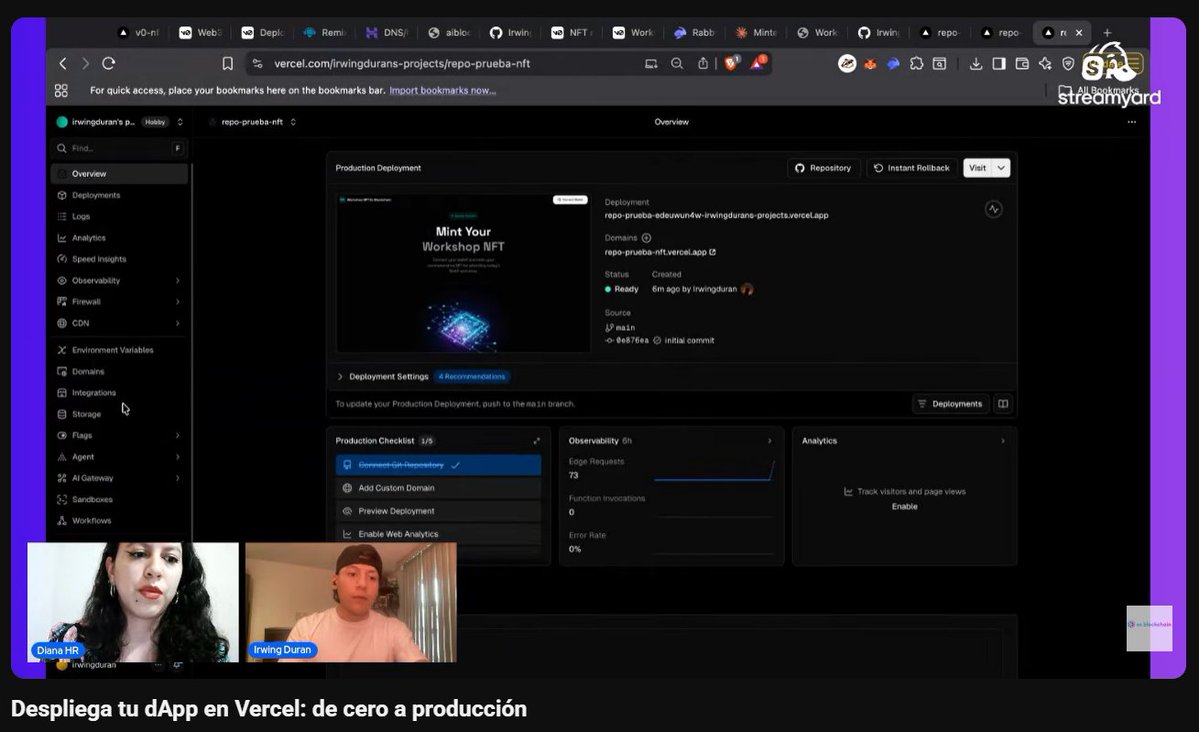Click the Instant Rollback button
Screen dimensions: 1199x732
pos(911,168)
